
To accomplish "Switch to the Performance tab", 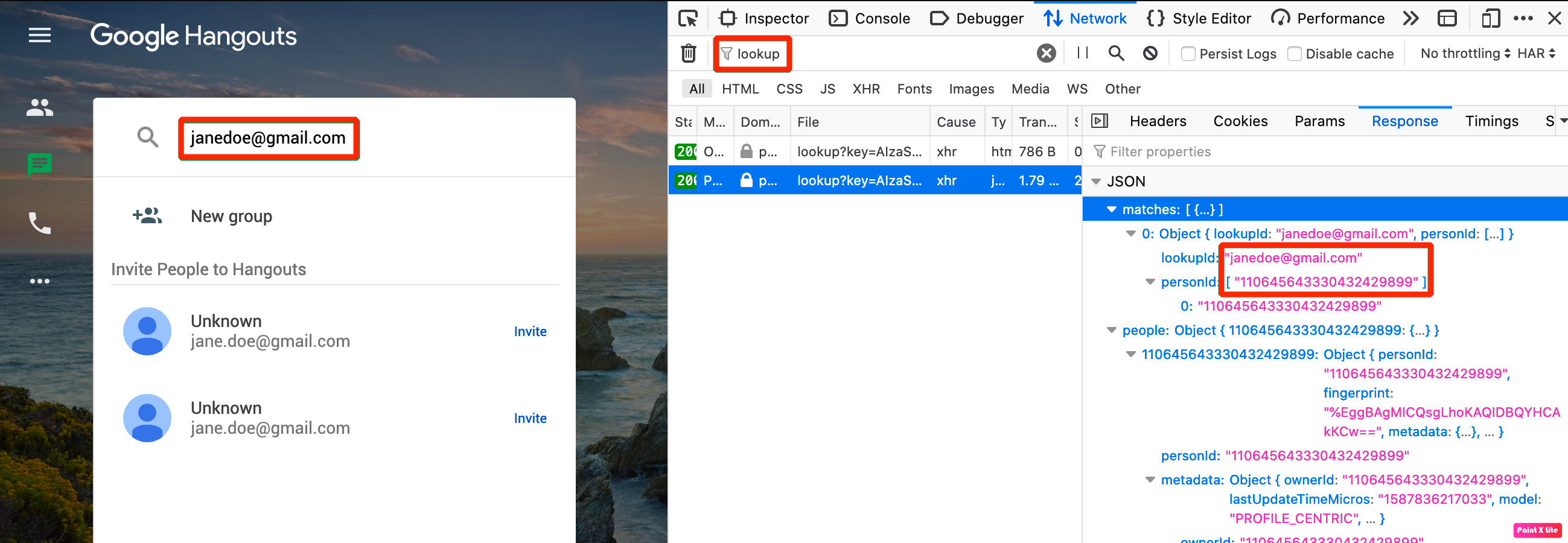I will pyautogui.click(x=1328, y=19).
